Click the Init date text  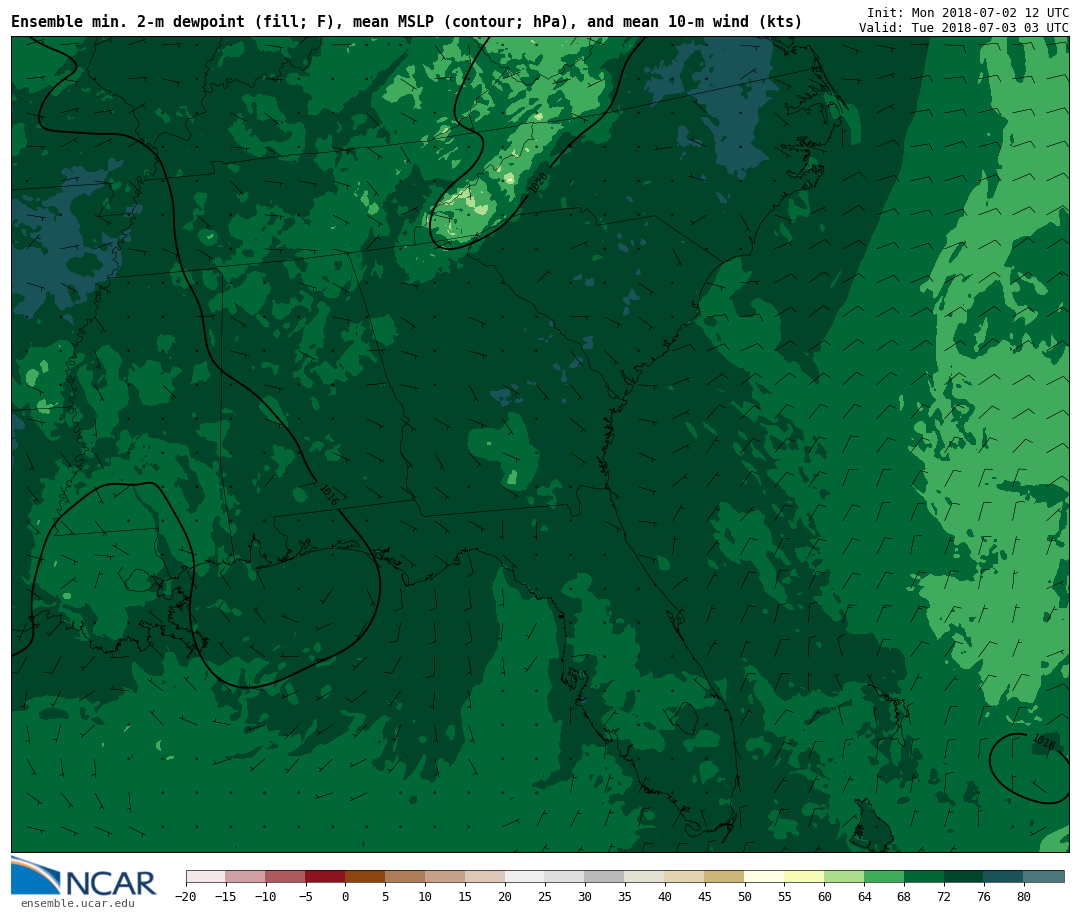968,12
